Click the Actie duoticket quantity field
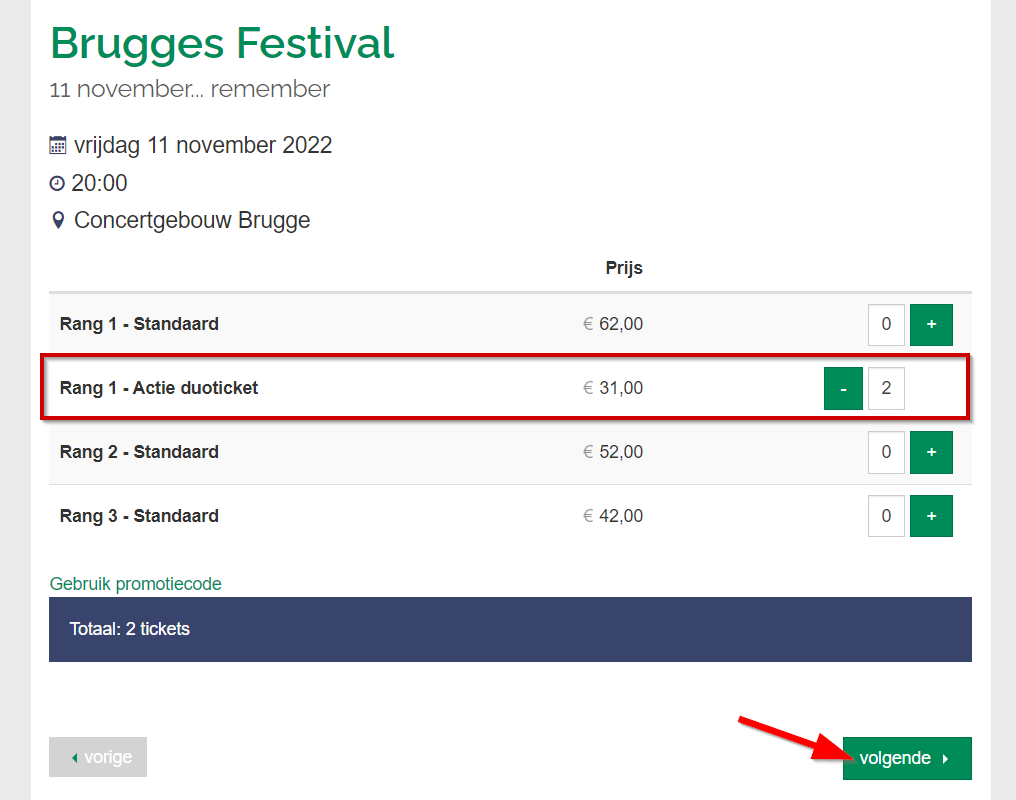Image resolution: width=1016 pixels, height=800 pixels. pyautogui.click(x=886, y=389)
